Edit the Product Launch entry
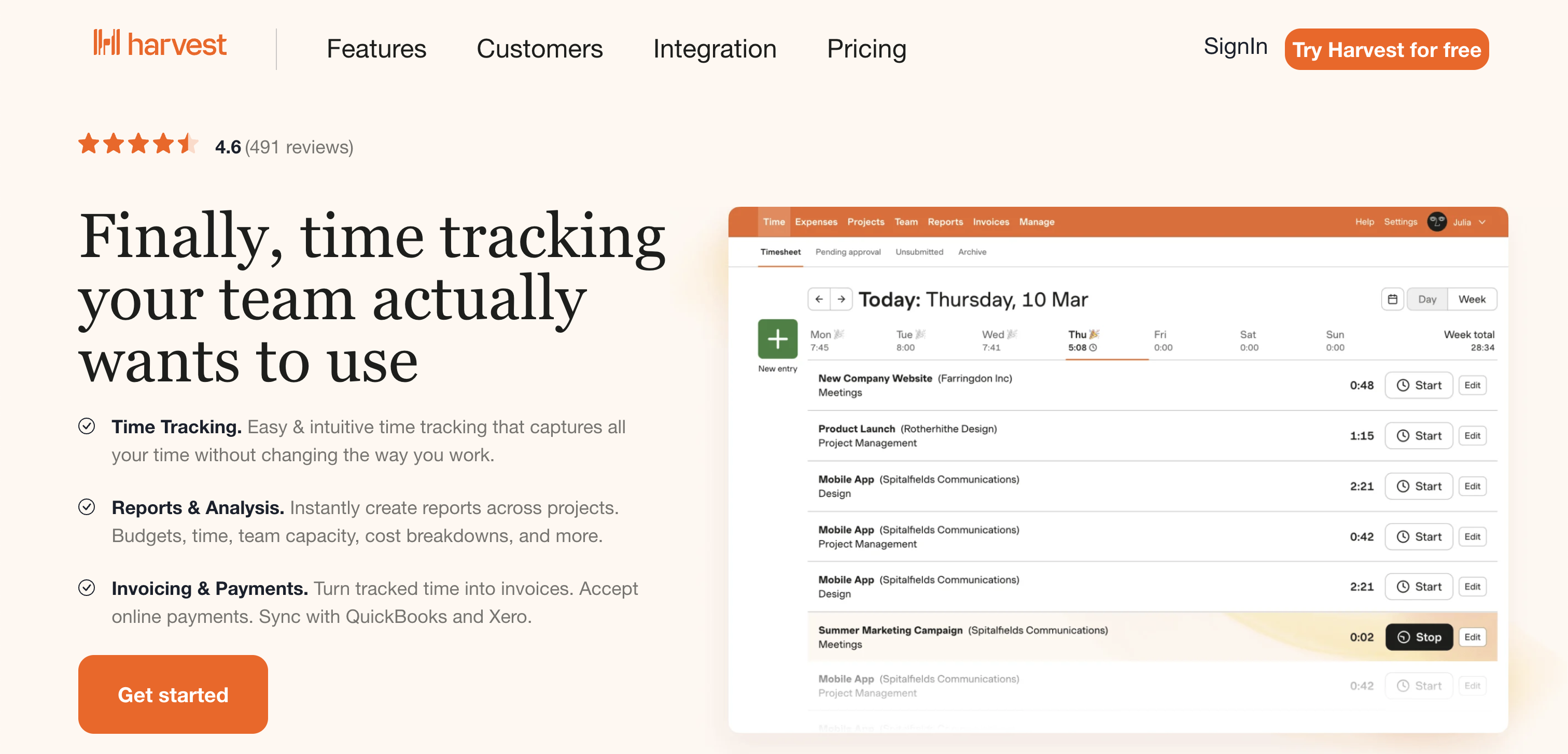Viewport: 1568px width, 754px height. pos(1473,436)
